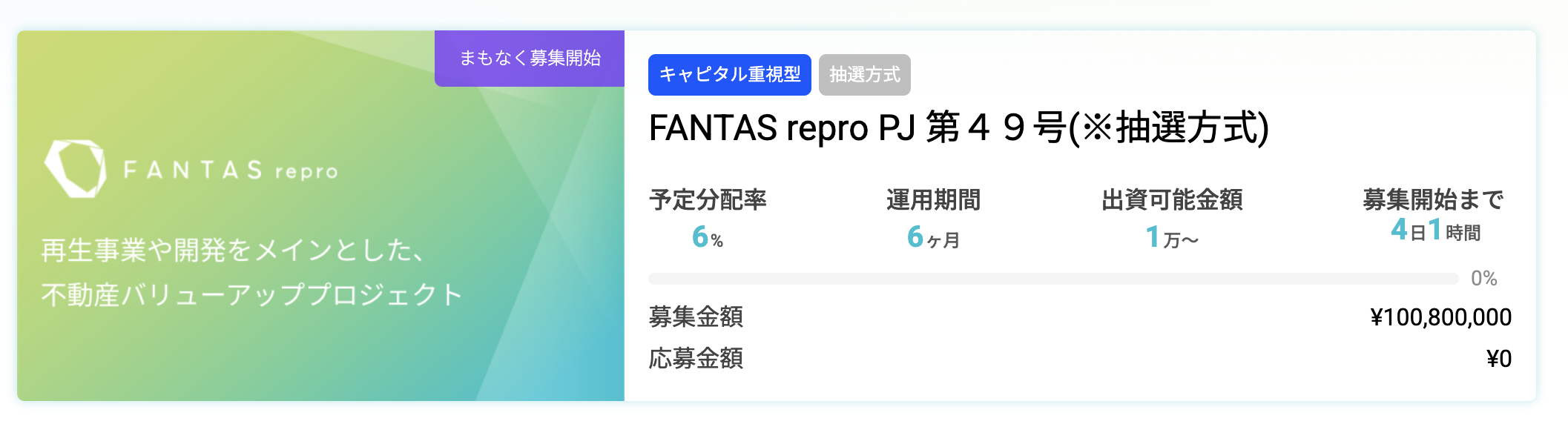
Task: Click the キャピタル重視型 blue tag
Action: [730, 75]
